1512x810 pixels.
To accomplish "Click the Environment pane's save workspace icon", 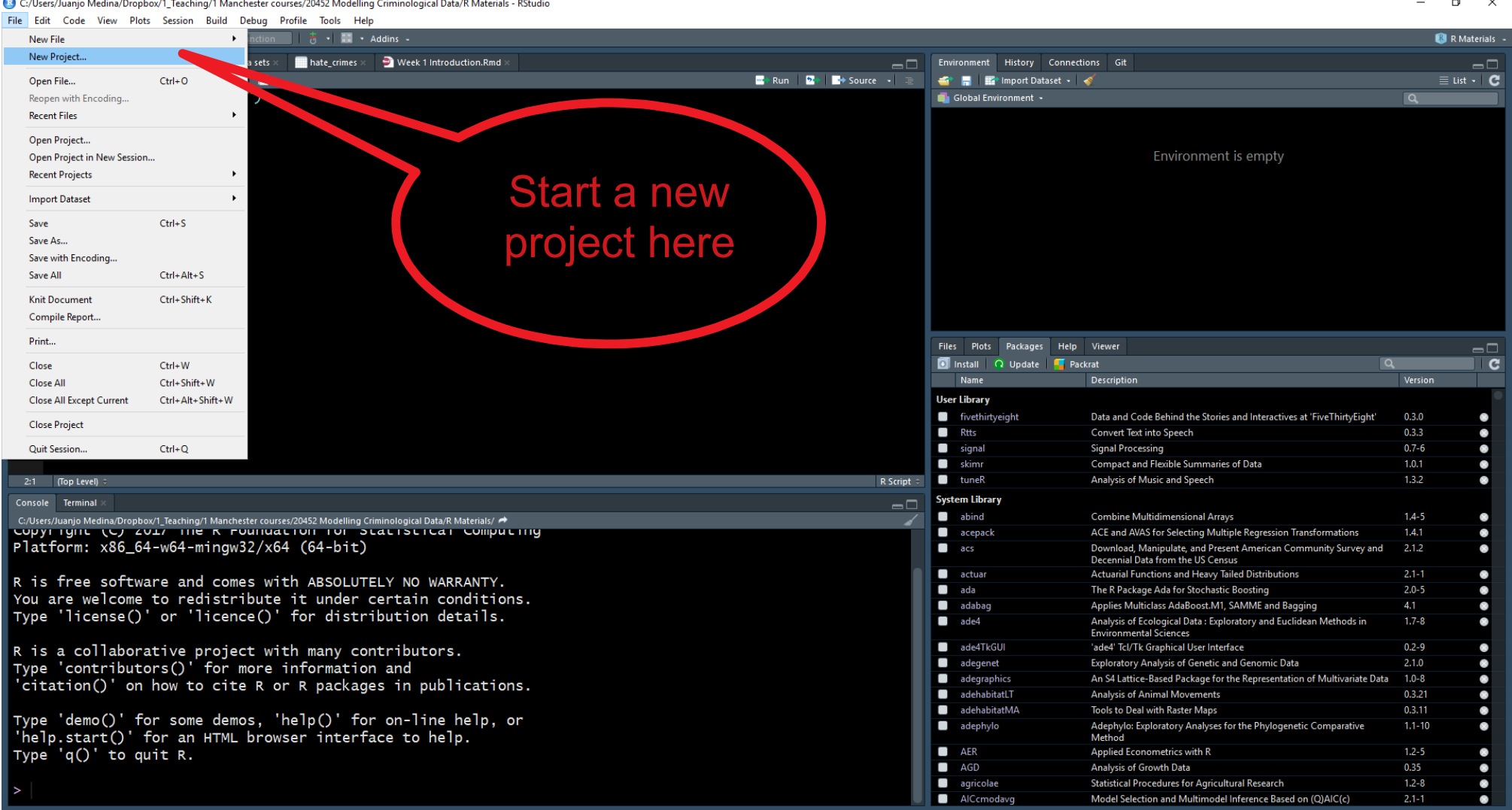I will click(x=966, y=80).
